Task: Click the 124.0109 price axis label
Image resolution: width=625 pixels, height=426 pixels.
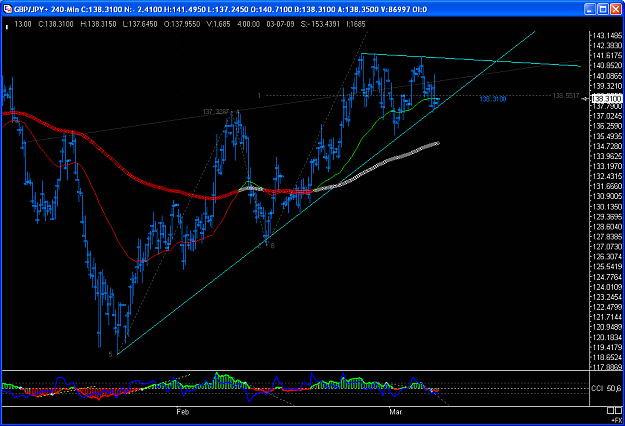Action: click(607, 287)
